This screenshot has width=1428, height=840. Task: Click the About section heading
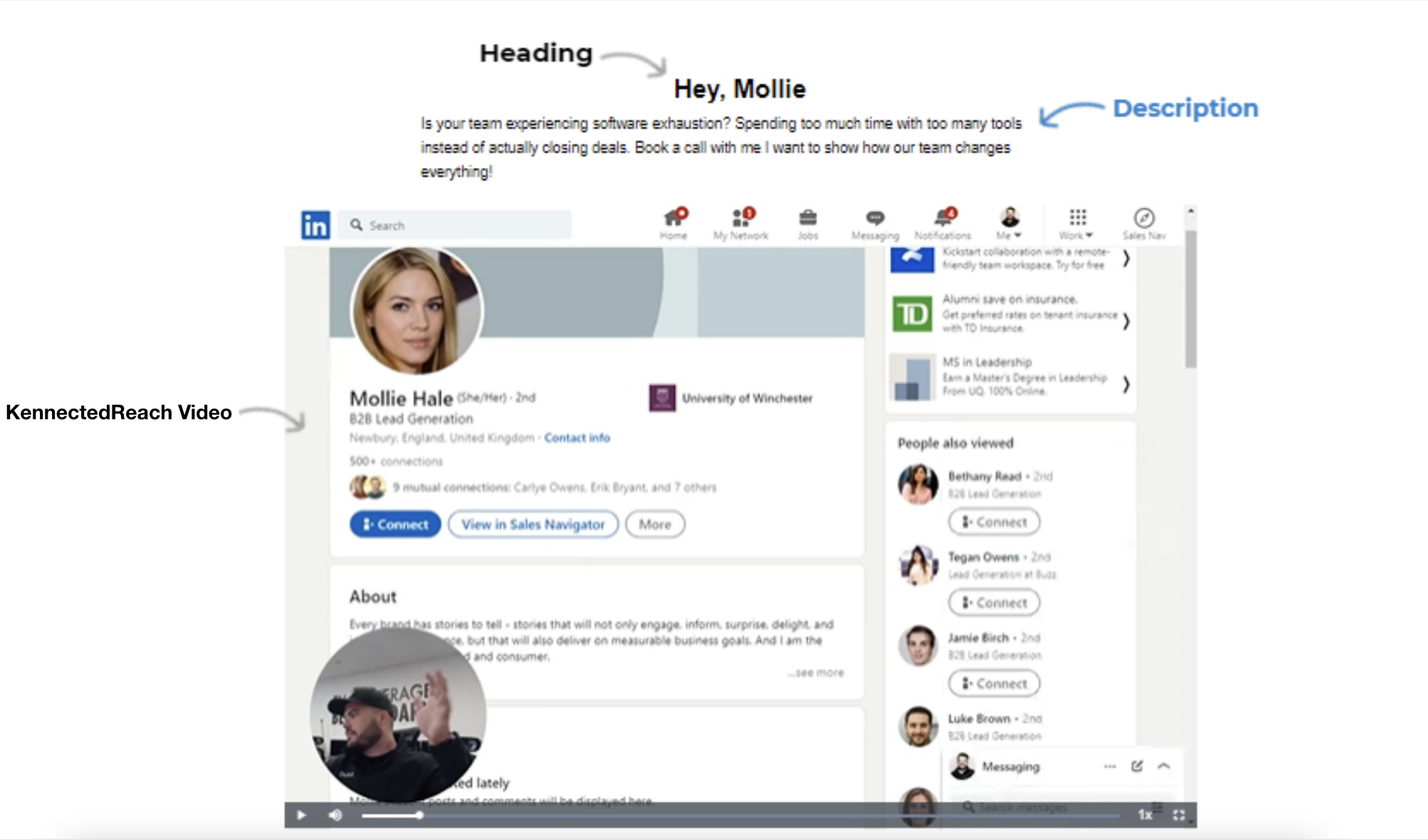373,597
